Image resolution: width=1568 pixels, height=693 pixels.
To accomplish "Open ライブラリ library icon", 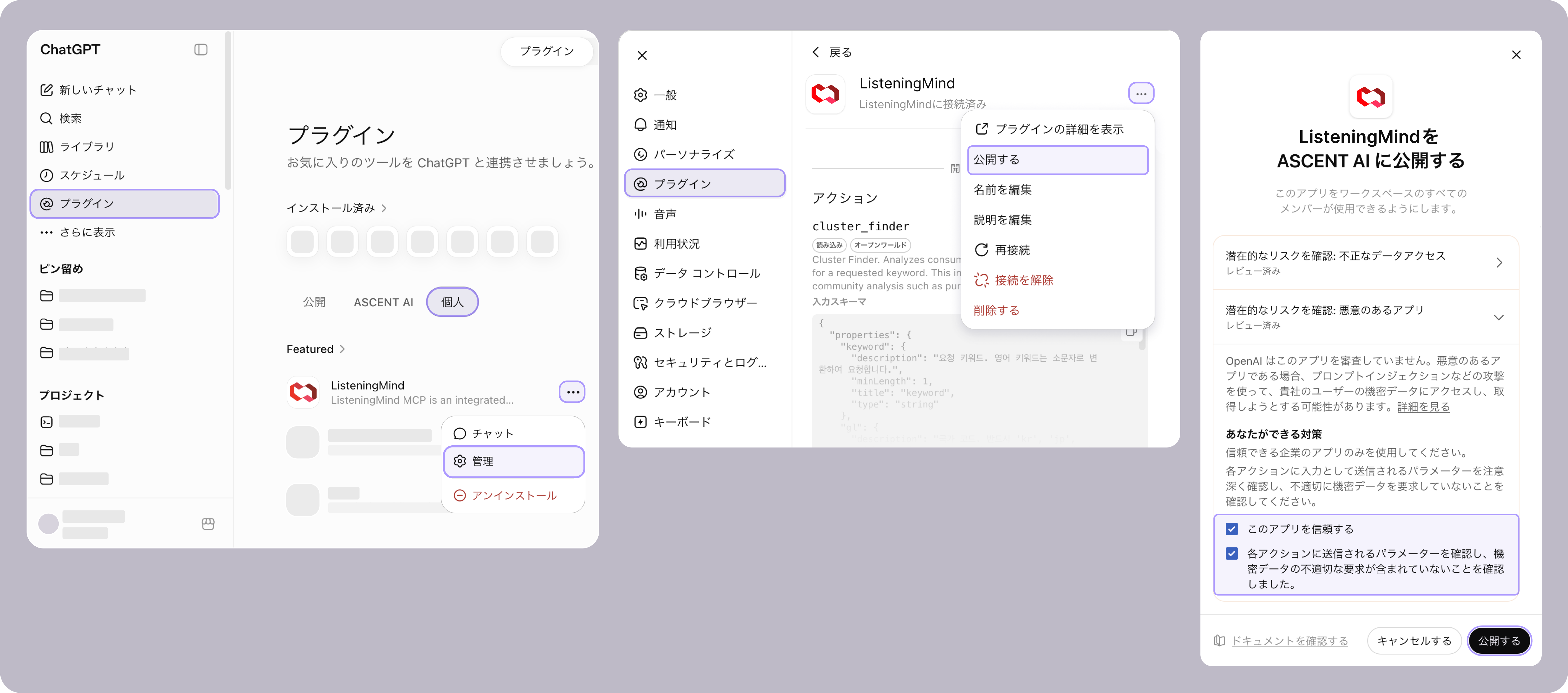I will point(46,147).
